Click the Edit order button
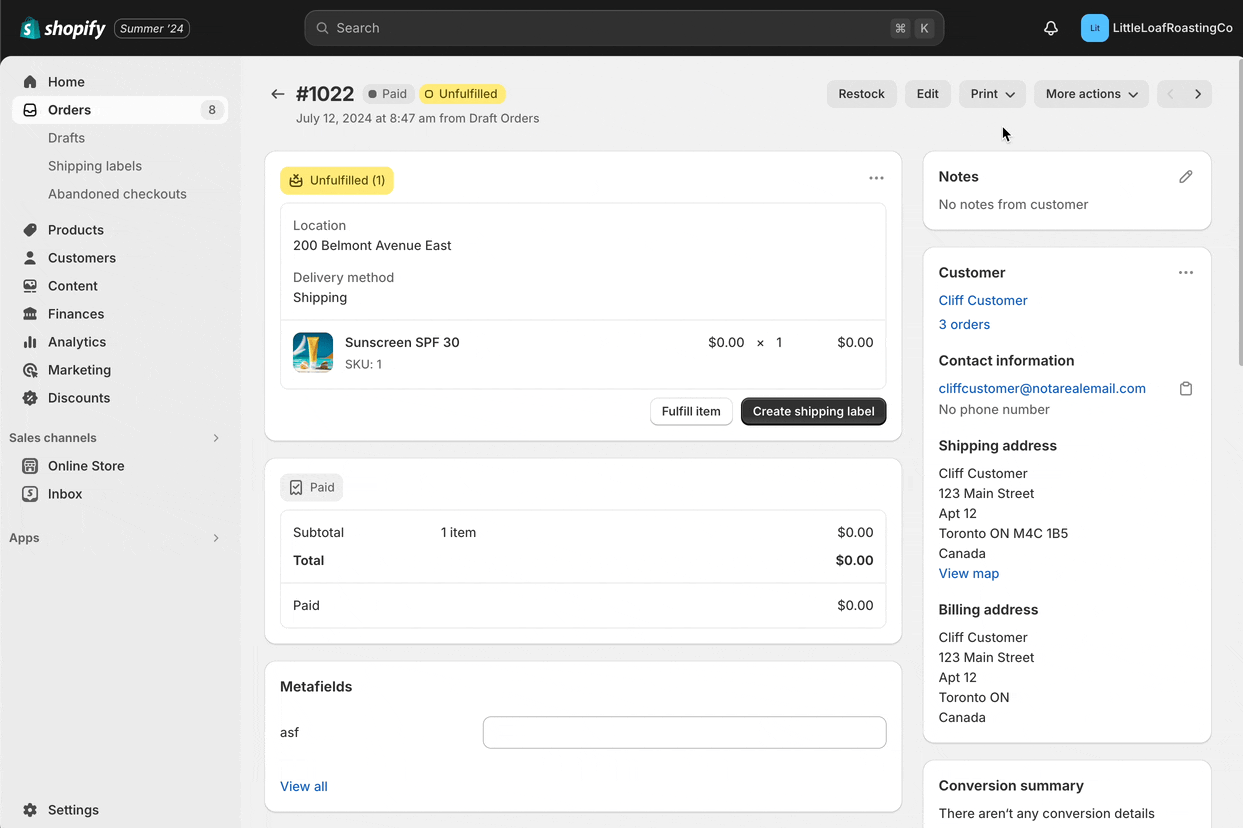1243x828 pixels. point(928,94)
